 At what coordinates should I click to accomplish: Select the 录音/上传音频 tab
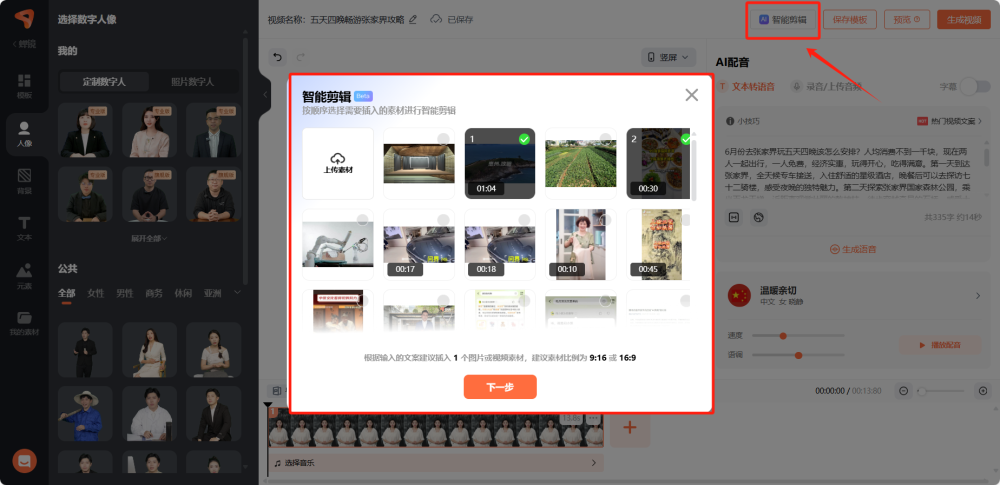coord(826,86)
